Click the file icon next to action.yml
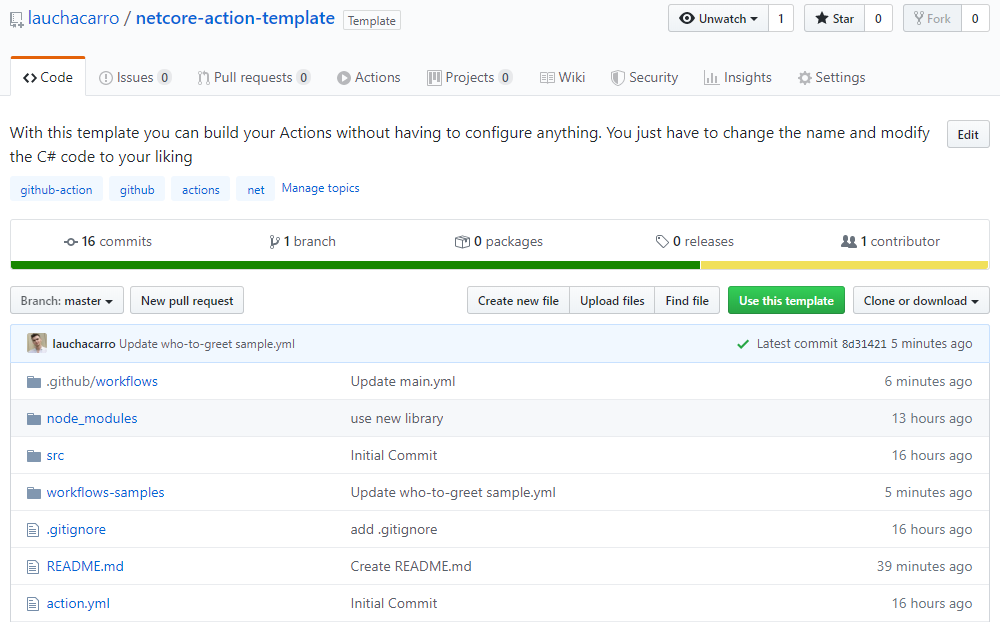Image resolution: width=1000 pixels, height=622 pixels. (33, 603)
